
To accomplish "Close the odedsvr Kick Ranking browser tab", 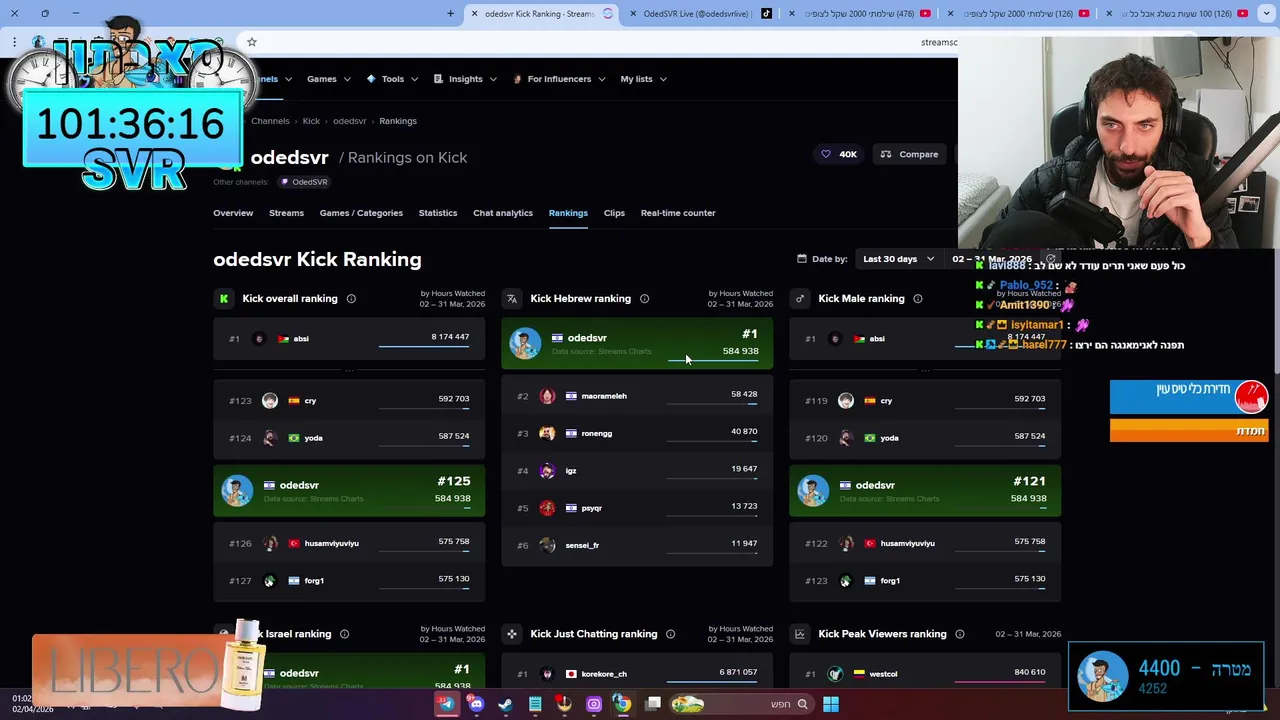I will [x=474, y=13].
